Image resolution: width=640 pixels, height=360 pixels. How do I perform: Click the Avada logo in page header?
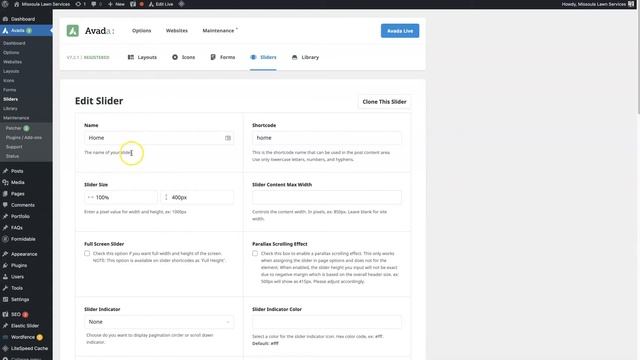[73, 31]
